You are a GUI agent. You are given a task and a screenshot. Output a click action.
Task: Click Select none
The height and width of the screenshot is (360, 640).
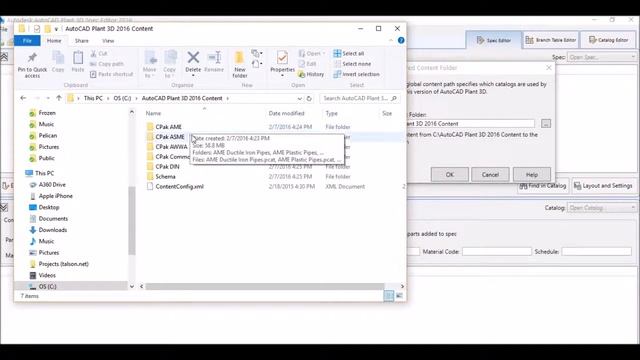(352, 64)
